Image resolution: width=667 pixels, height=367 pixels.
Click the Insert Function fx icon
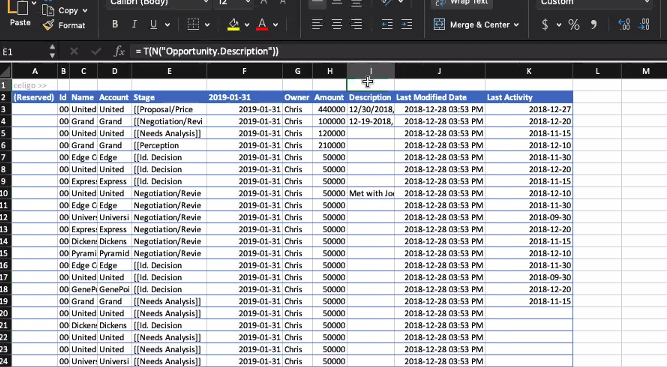[119, 51]
